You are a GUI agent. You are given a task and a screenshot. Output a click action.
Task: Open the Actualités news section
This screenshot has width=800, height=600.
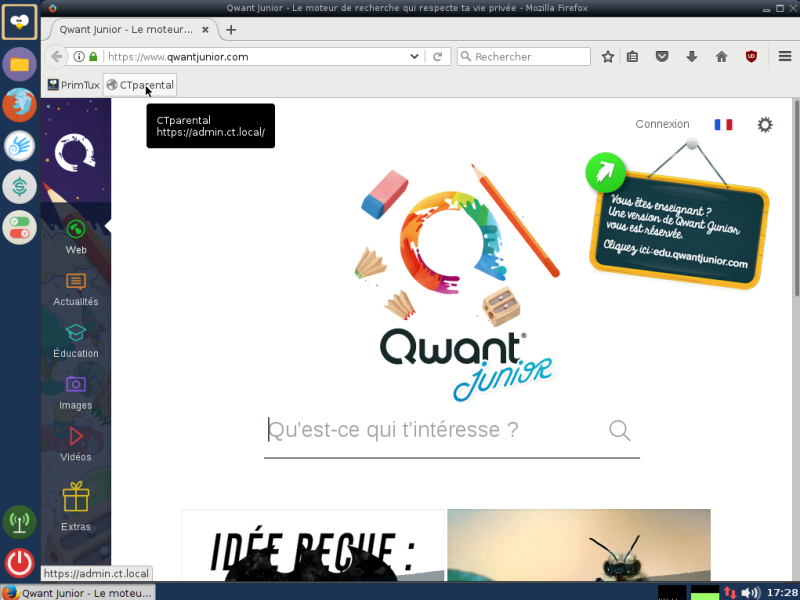click(x=76, y=289)
